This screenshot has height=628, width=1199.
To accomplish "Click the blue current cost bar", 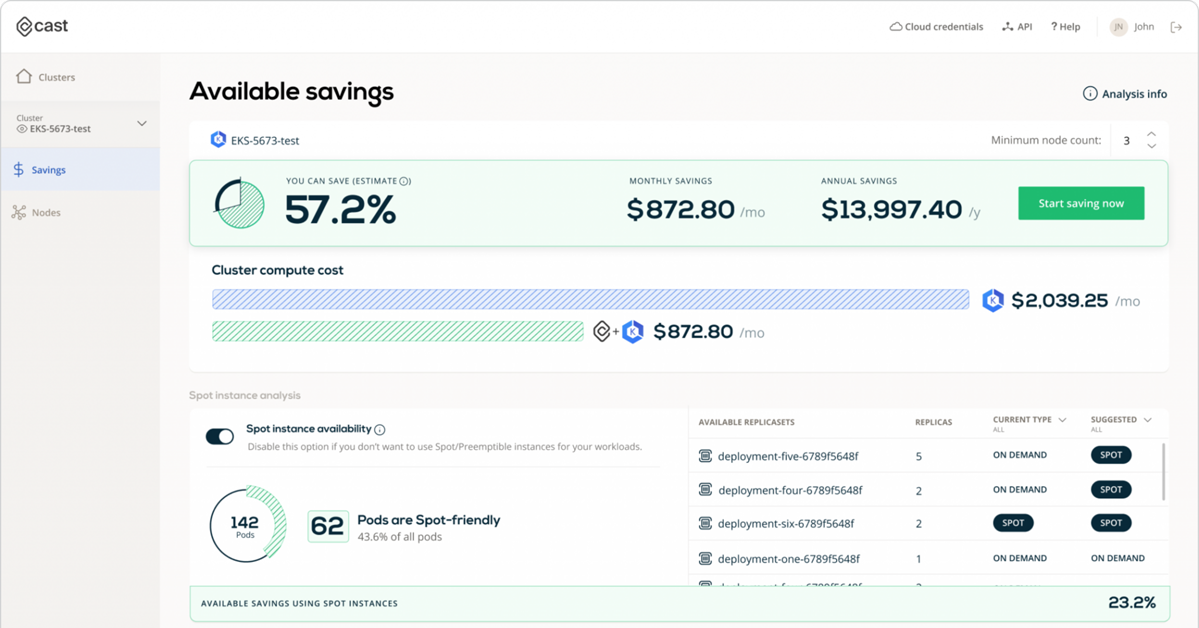I will pyautogui.click(x=590, y=299).
